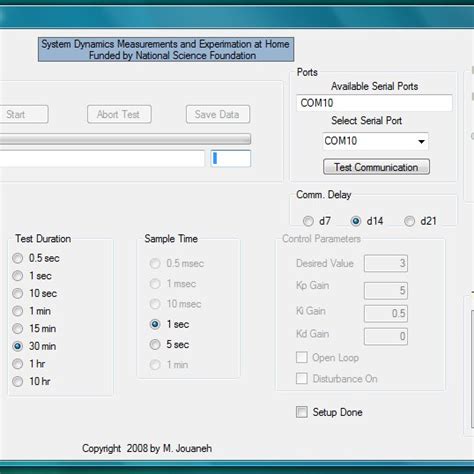The height and width of the screenshot is (474, 474).
Task: Click the test progress bar
Action: [x=125, y=139]
